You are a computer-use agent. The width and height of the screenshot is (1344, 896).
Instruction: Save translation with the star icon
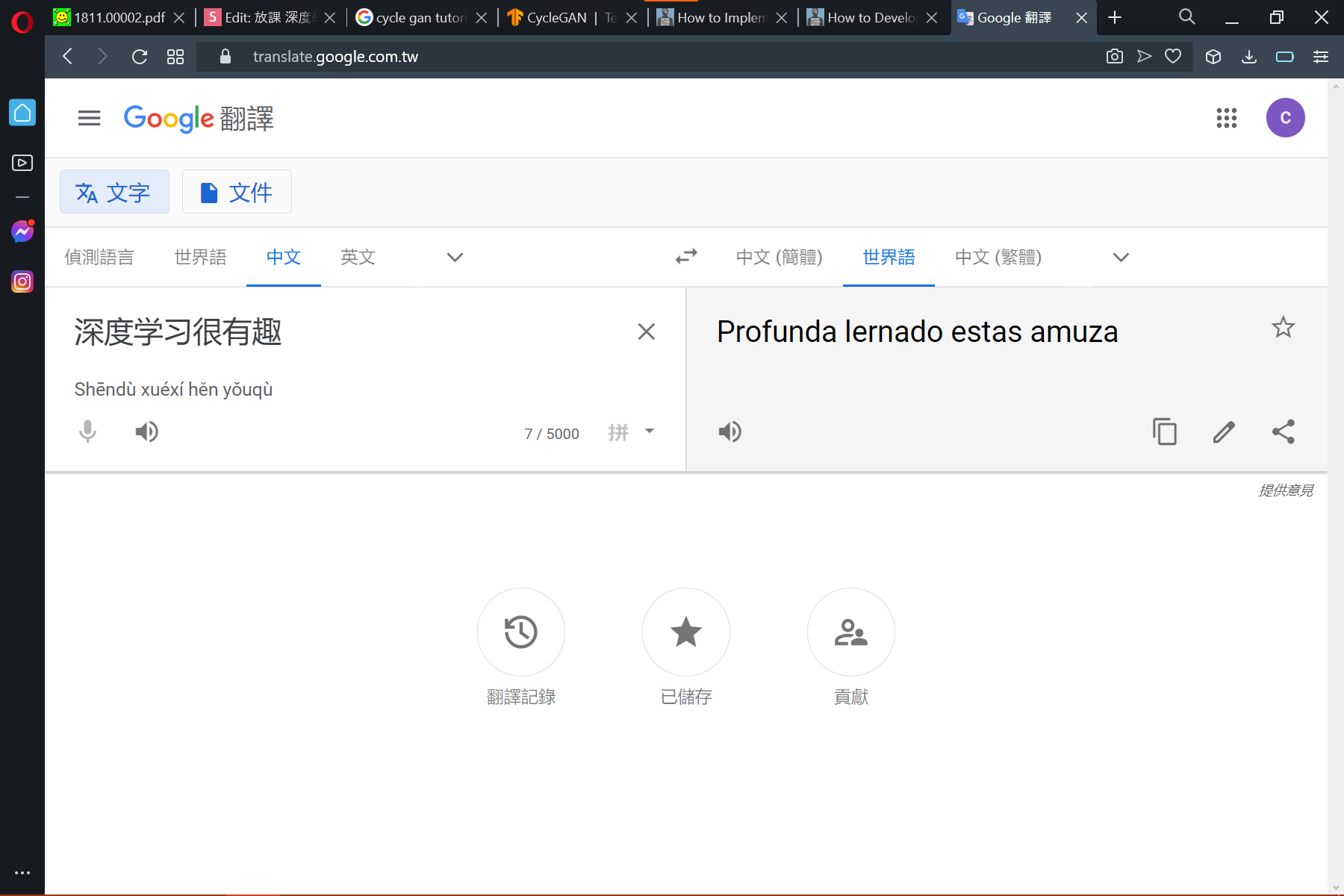pos(1283,327)
